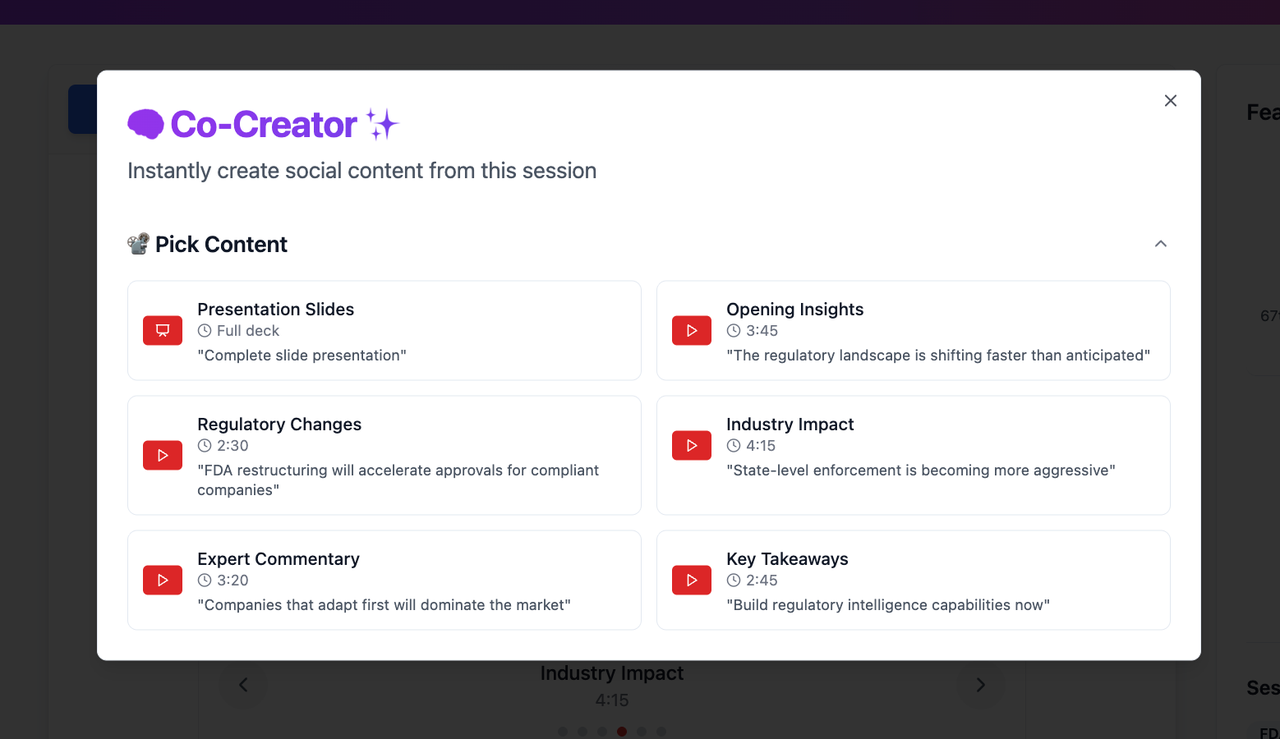The height and width of the screenshot is (739, 1280).
Task: Click the active red carousel dot
Action: click(x=621, y=731)
